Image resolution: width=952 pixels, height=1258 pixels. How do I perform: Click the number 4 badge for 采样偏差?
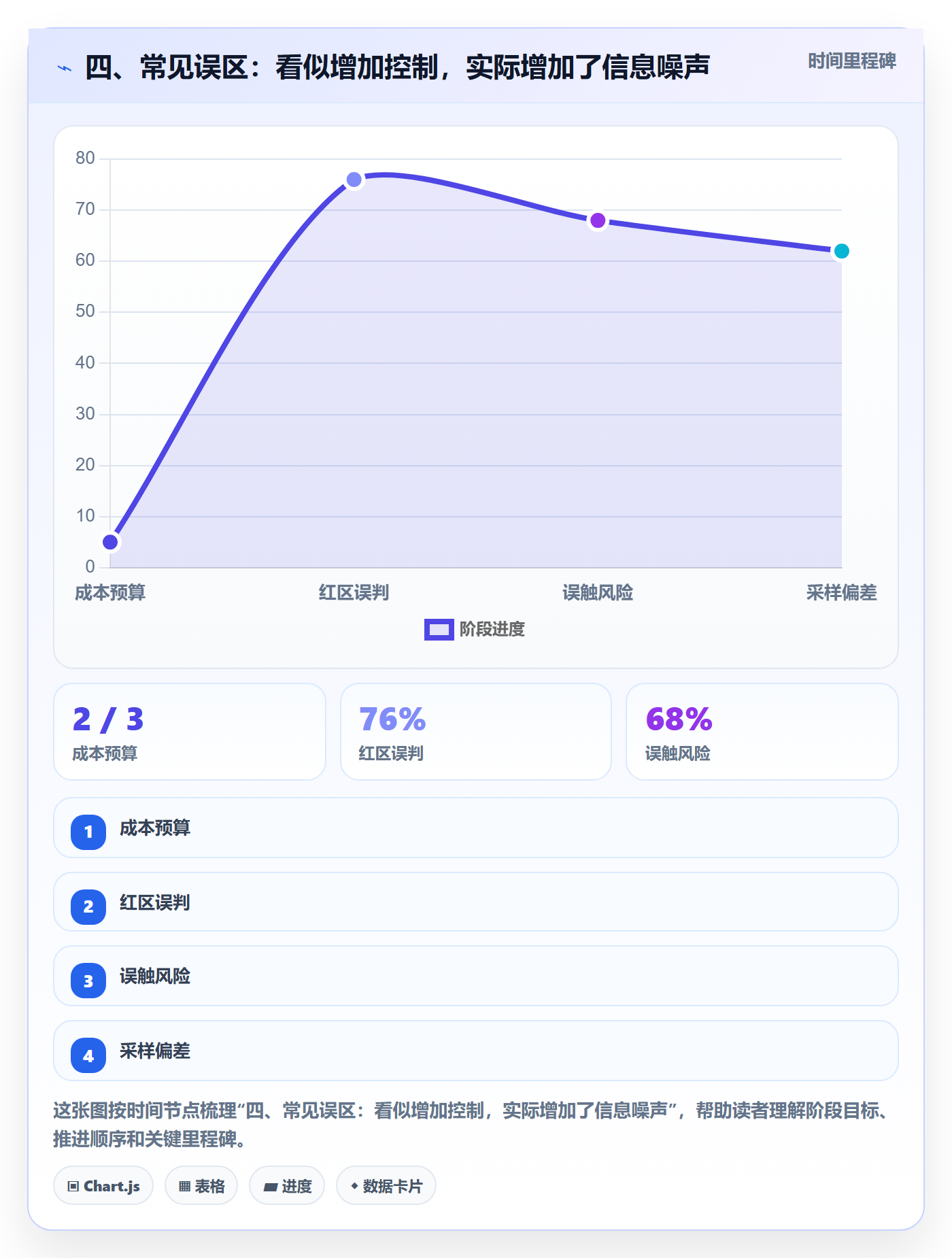[88, 1055]
